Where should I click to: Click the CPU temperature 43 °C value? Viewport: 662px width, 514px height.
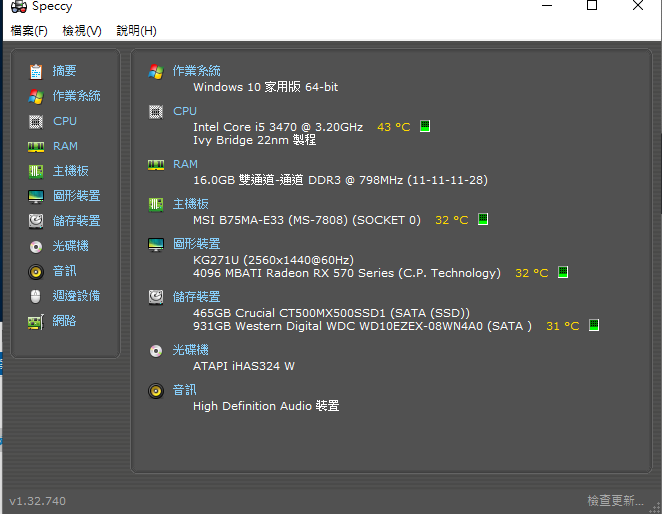[x=393, y=127]
